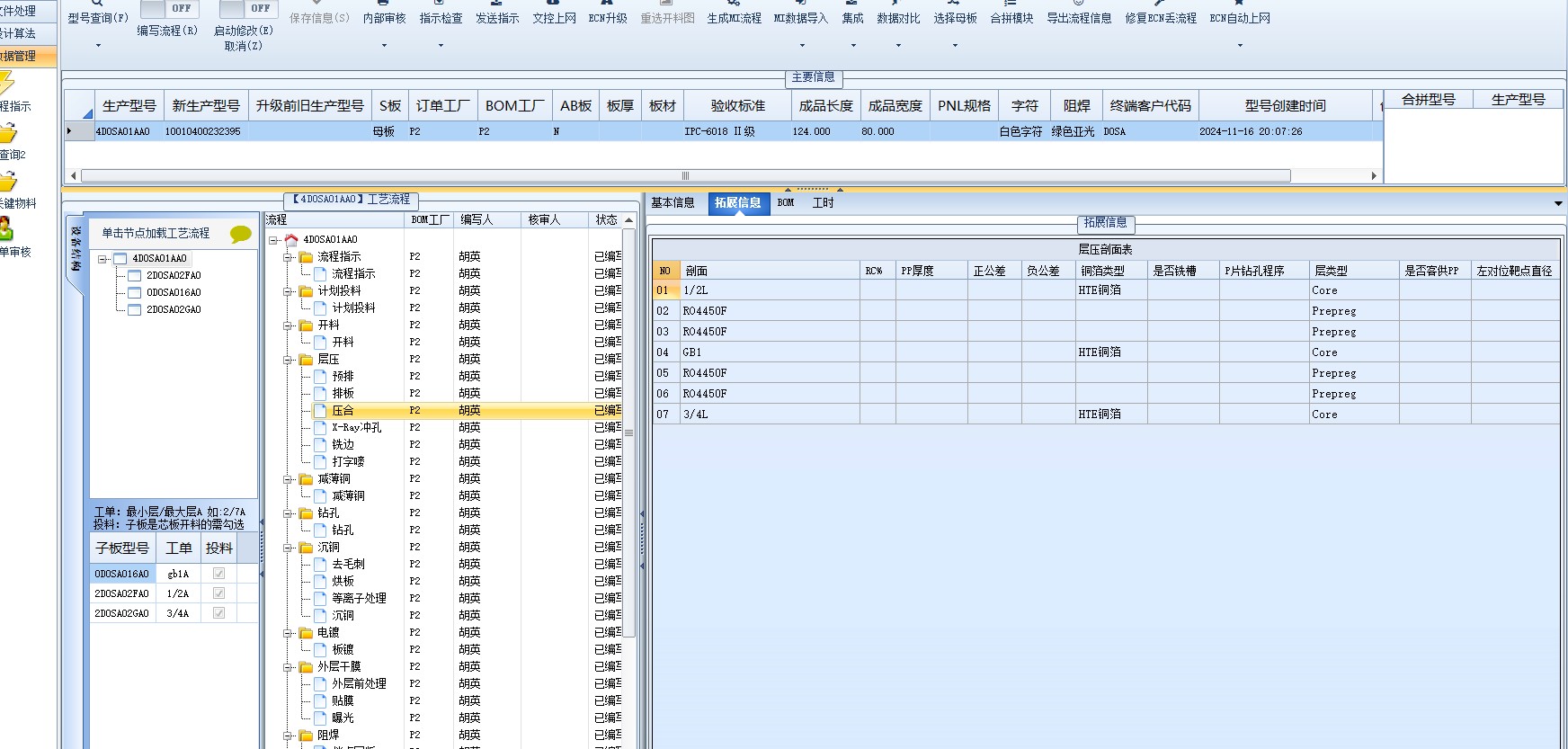
Task: Click the document icon for 打字唛
Action: tap(320, 461)
